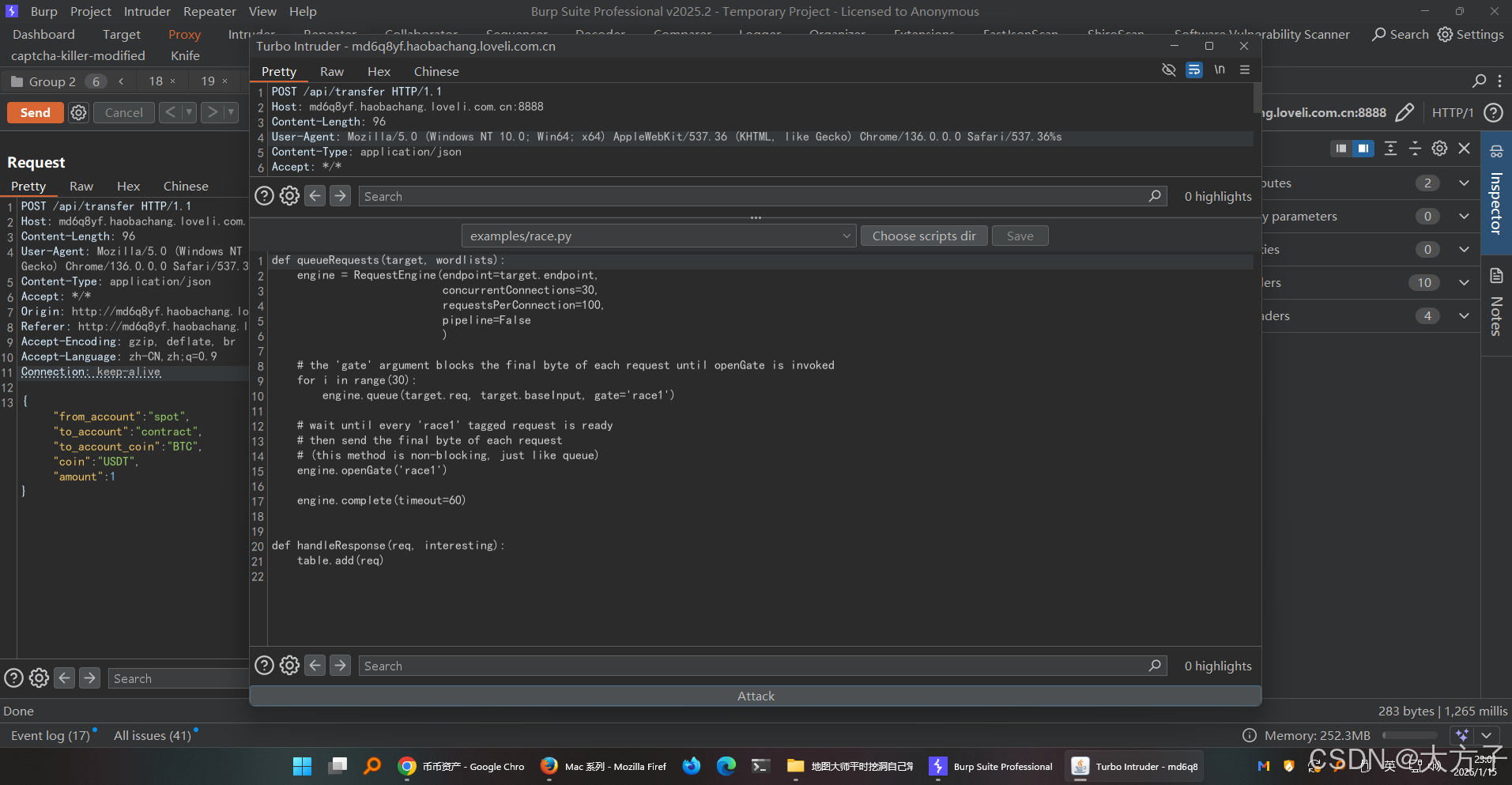The width and height of the screenshot is (1512, 785).
Task: Open Repeater help question mark icon
Action: (1493, 112)
